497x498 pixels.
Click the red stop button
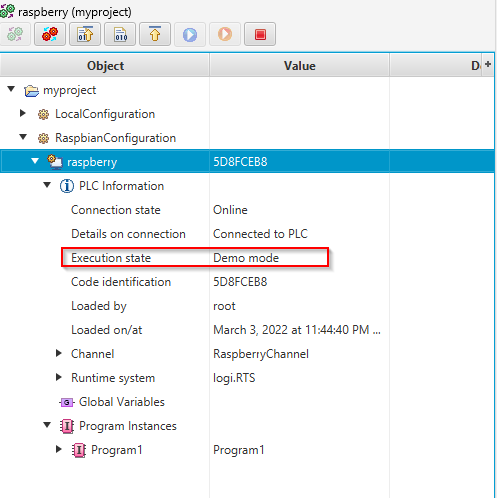tap(260, 34)
